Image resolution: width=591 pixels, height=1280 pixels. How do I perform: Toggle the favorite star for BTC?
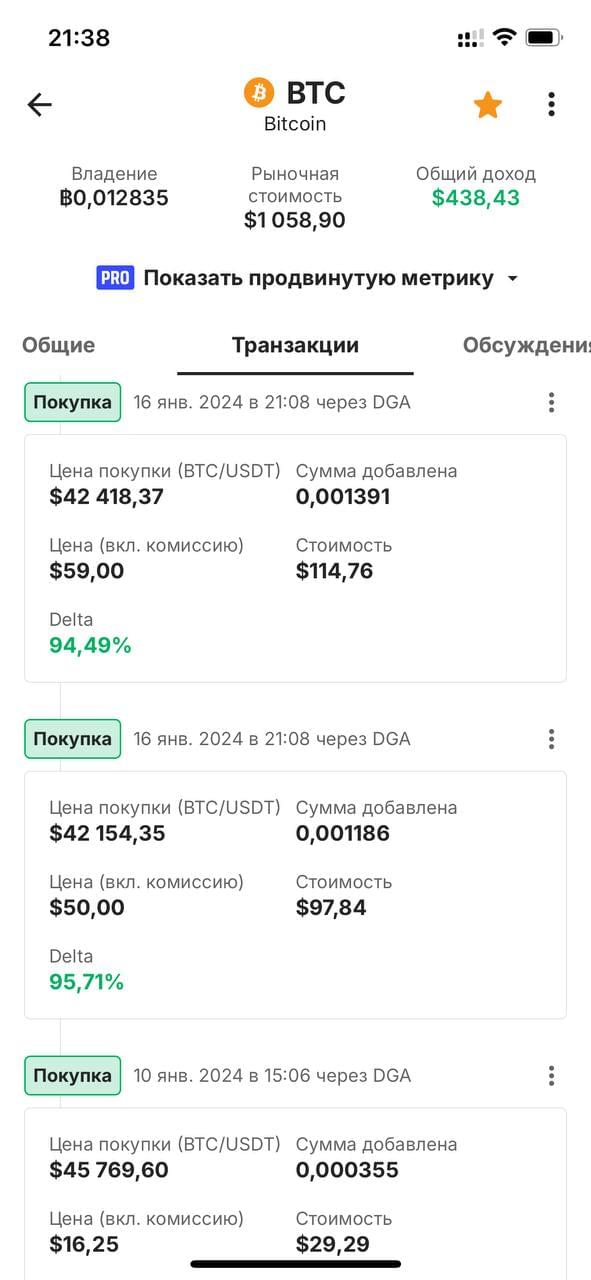pyautogui.click(x=488, y=104)
